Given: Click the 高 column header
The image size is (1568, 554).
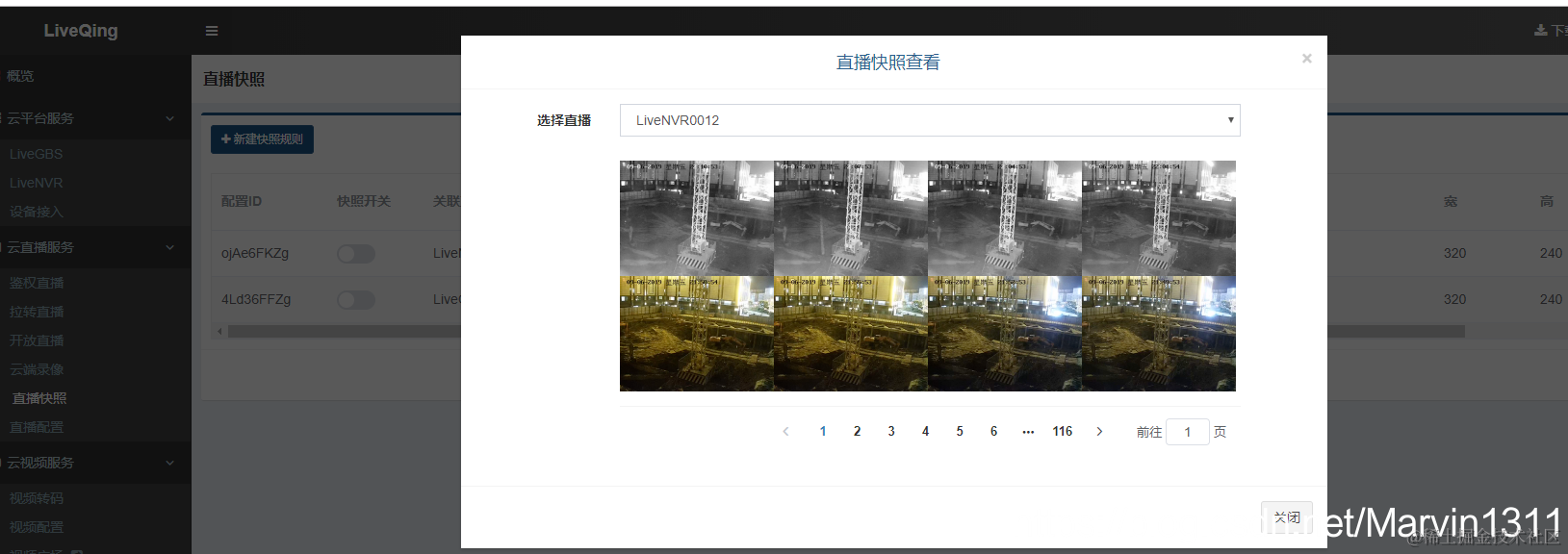Looking at the screenshot, I should [x=1547, y=201].
